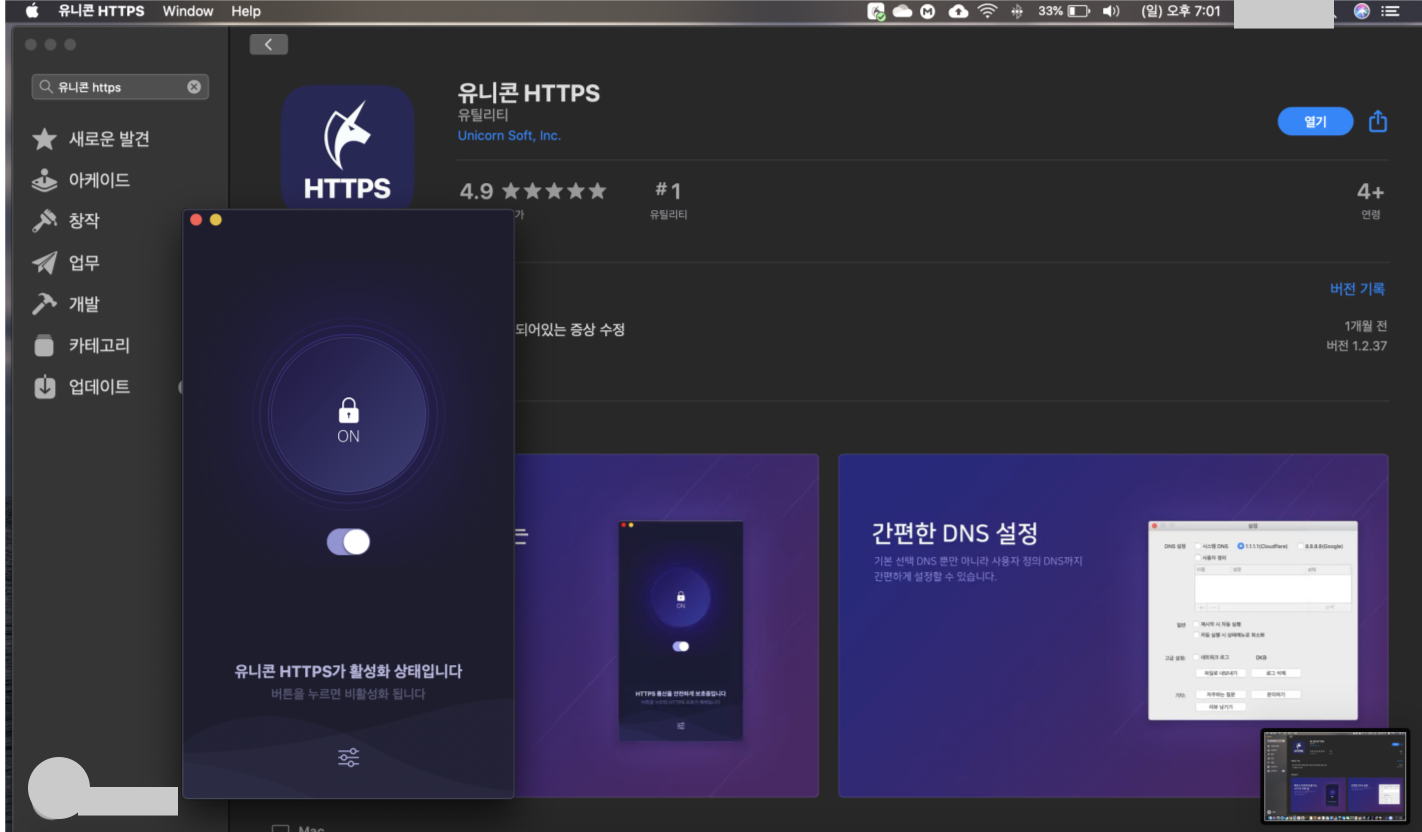This screenshot has width=1422, height=832.
Task: Open the Apple menu
Action: [x=31, y=11]
